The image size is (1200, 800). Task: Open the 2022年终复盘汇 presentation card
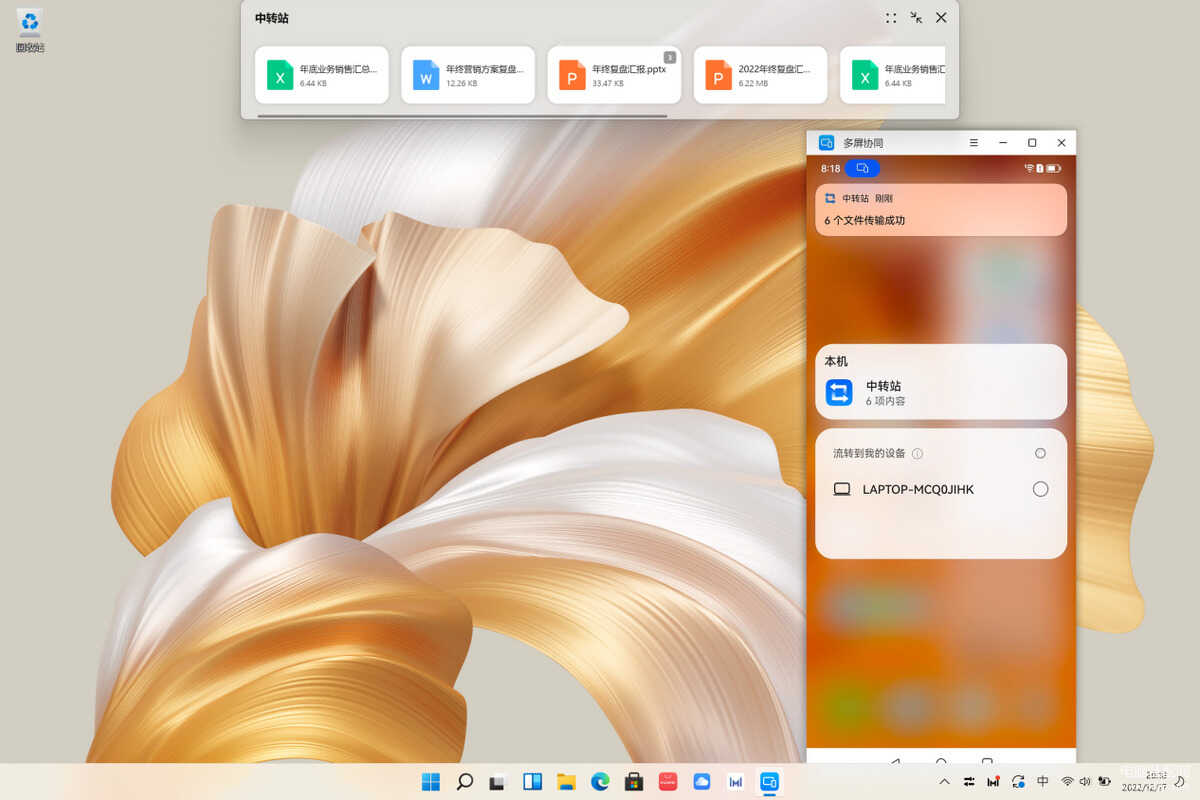[760, 75]
